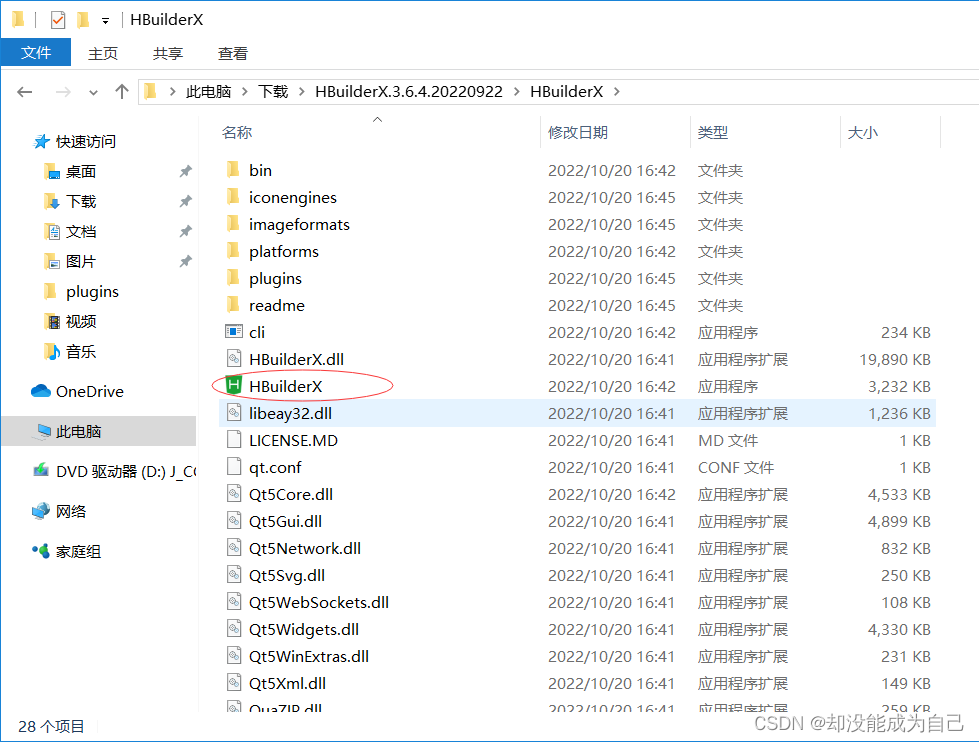Click the LICENSE.MD file icon
Viewport: 979px width, 742px height.
point(234,440)
